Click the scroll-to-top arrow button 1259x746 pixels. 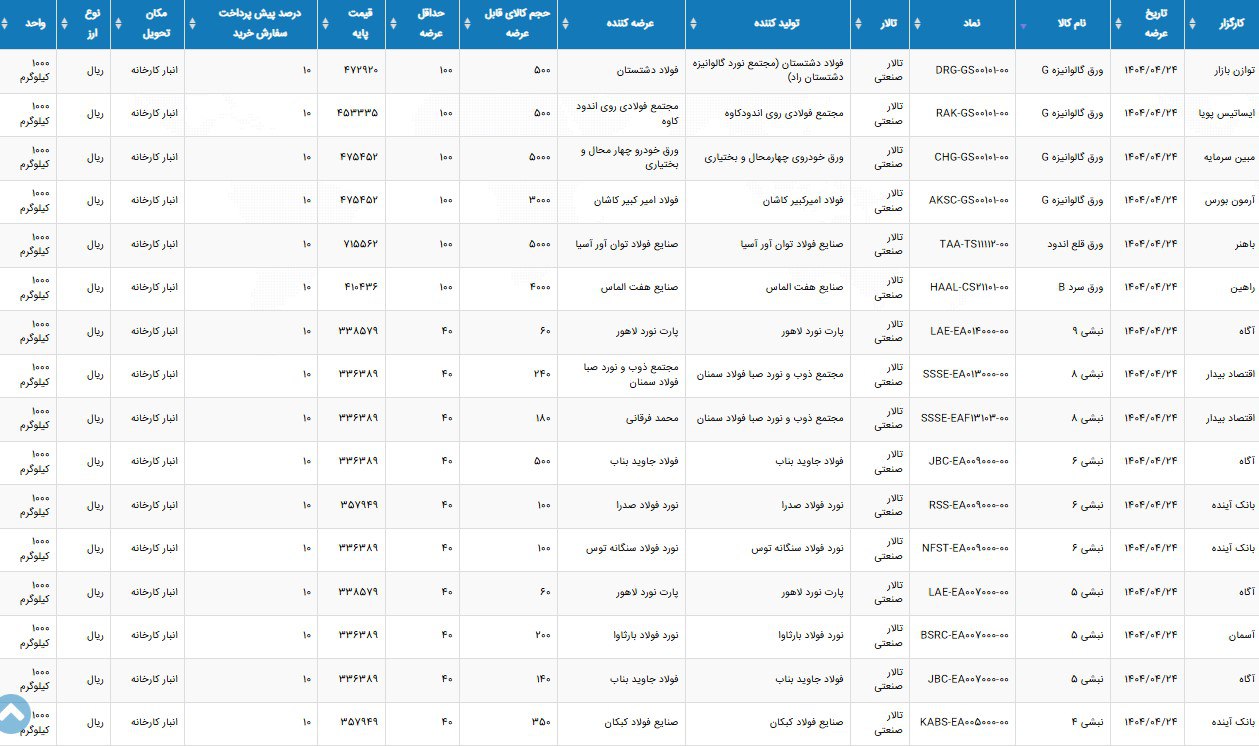(14, 715)
